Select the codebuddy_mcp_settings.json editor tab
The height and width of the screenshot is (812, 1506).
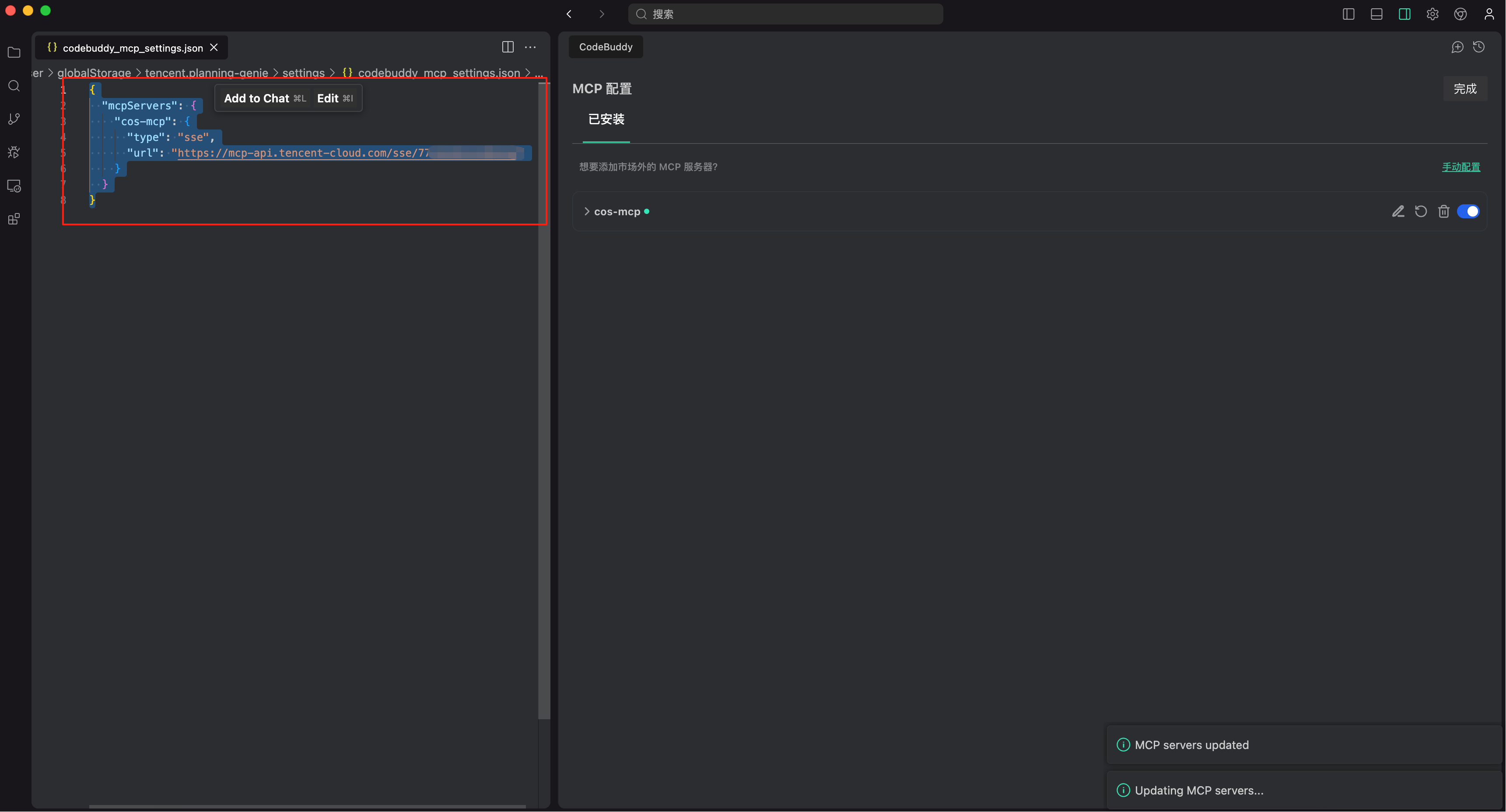coord(132,48)
